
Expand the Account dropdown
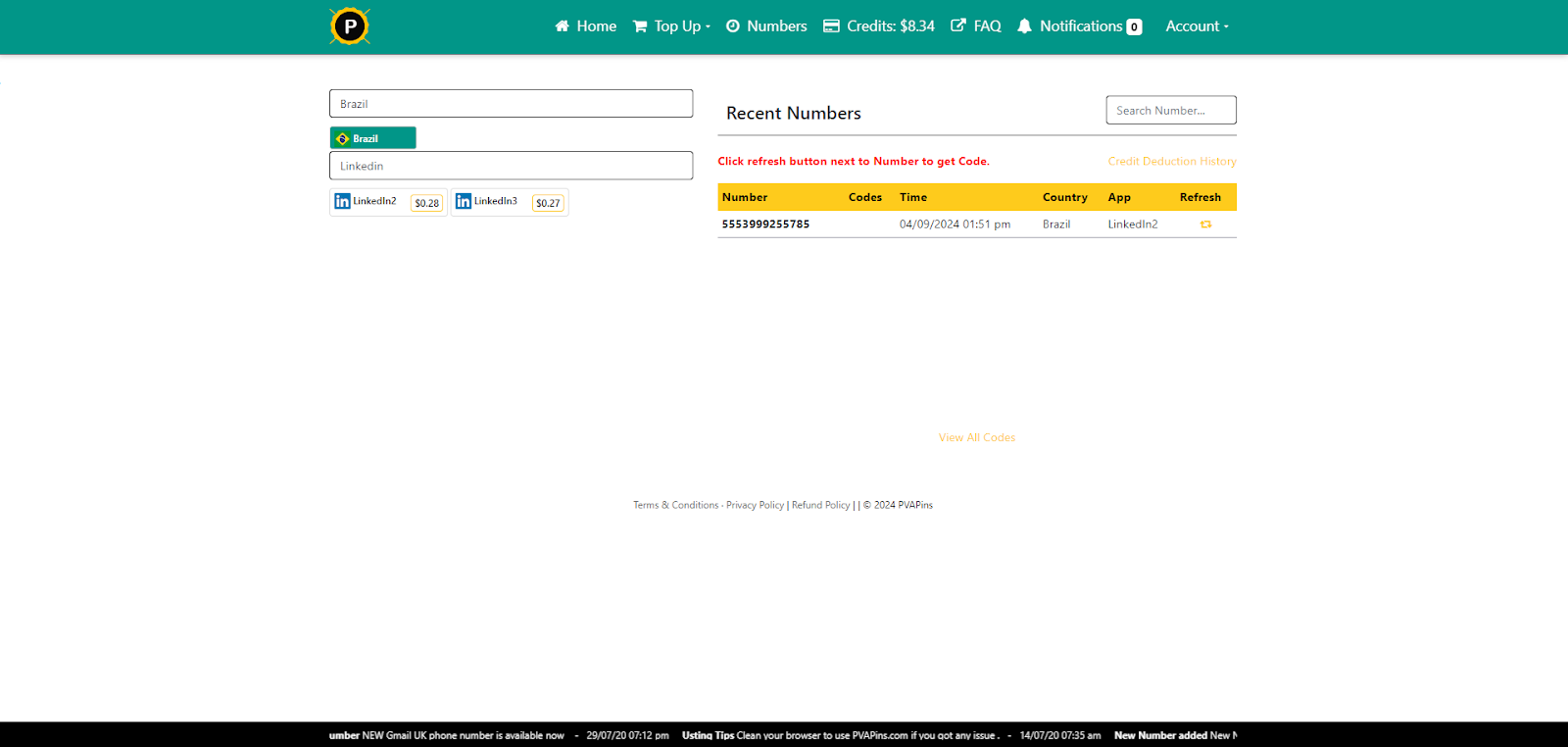click(1197, 26)
